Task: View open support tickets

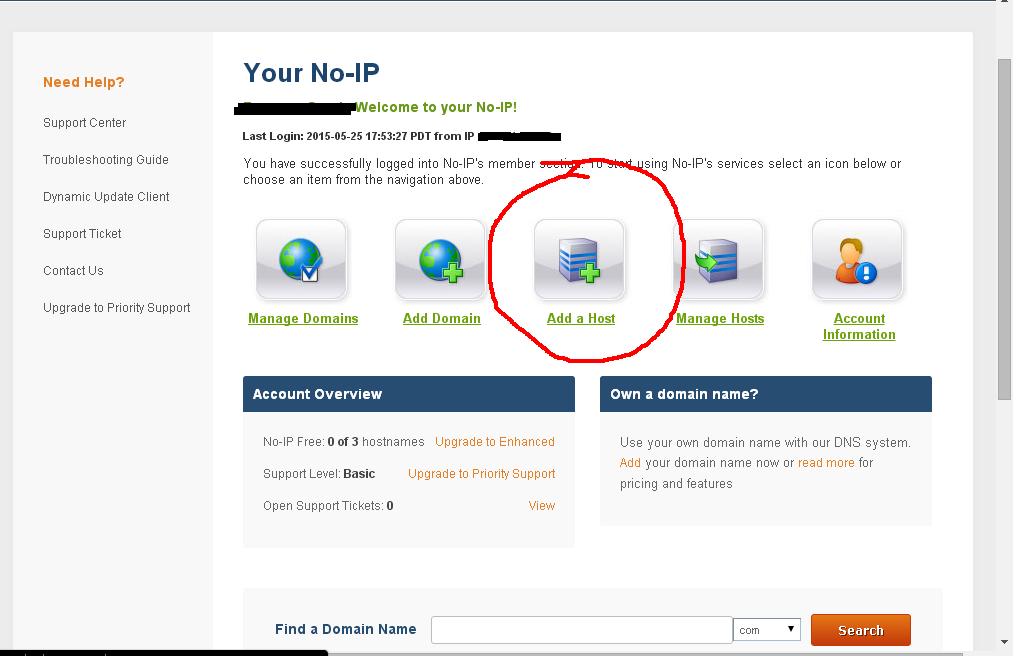Action: tap(541, 506)
